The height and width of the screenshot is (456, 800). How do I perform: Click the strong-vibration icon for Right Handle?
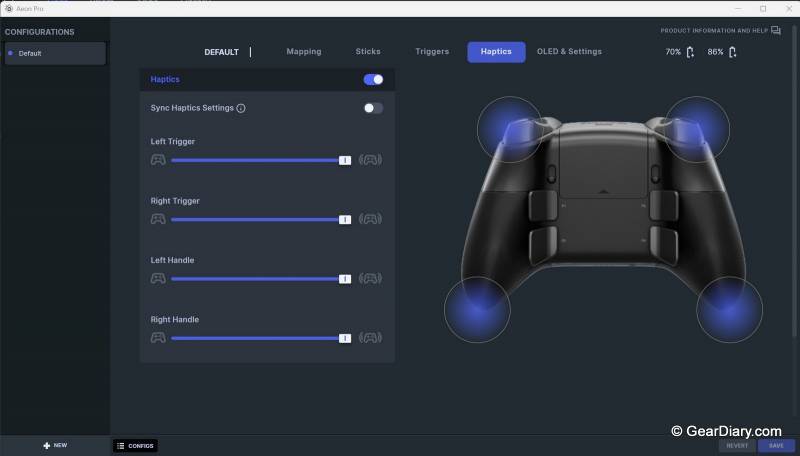pyautogui.click(x=370, y=338)
